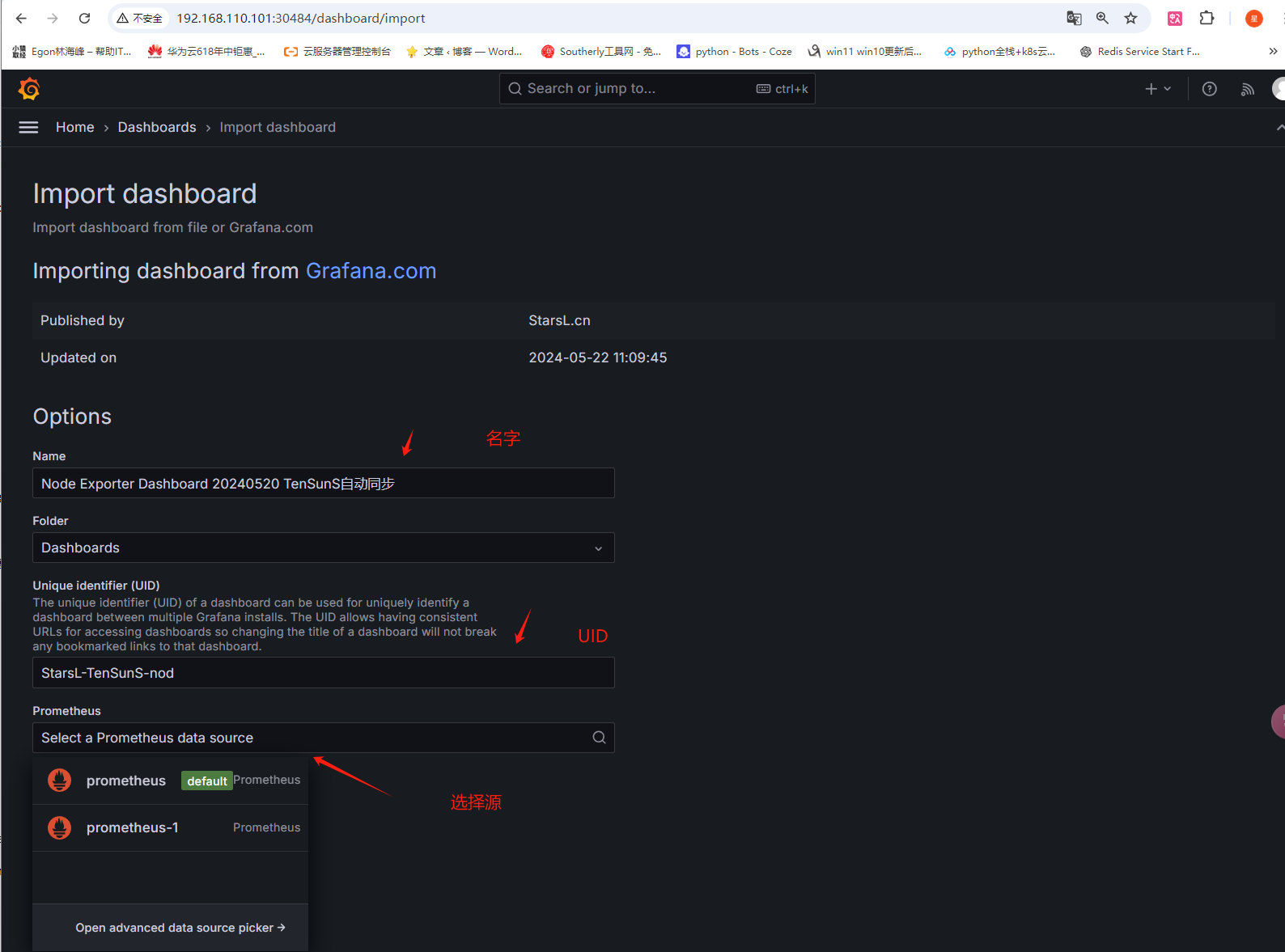The width and height of the screenshot is (1285, 952).
Task: Open advanced data source picker
Action: point(180,928)
